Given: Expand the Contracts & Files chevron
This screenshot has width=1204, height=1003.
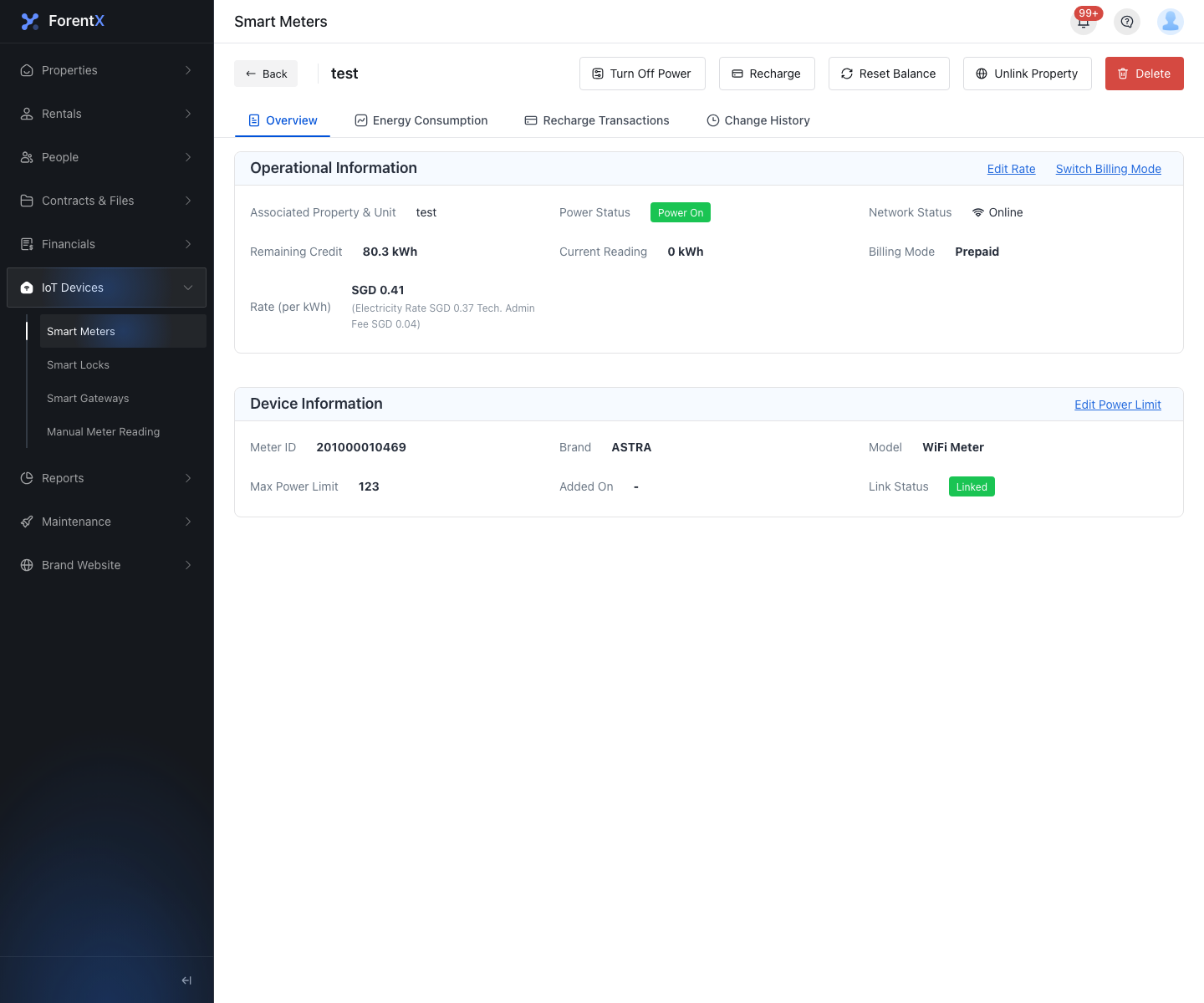Looking at the screenshot, I should (x=188, y=201).
